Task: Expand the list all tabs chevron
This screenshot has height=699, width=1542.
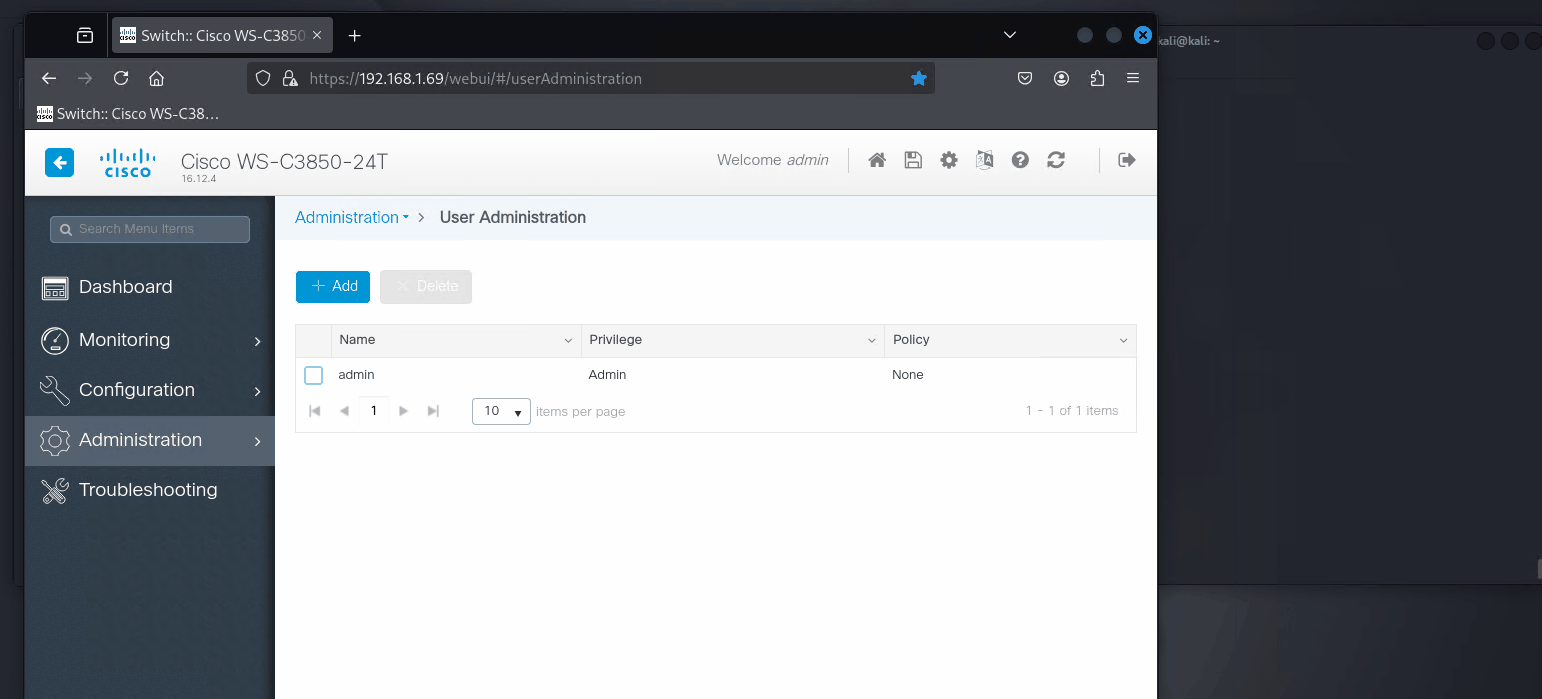Action: click(1010, 35)
